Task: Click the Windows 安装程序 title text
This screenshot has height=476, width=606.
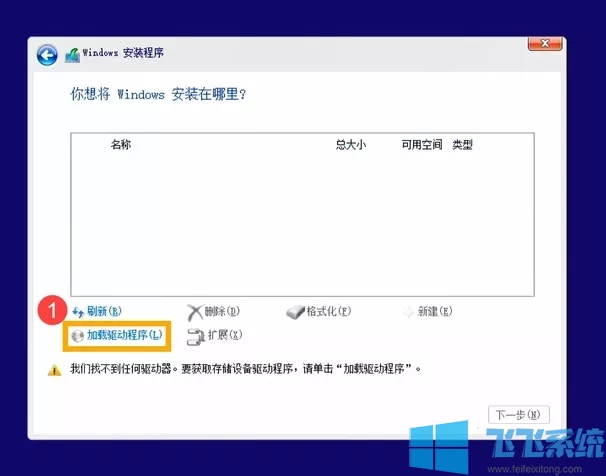Action: (123, 53)
